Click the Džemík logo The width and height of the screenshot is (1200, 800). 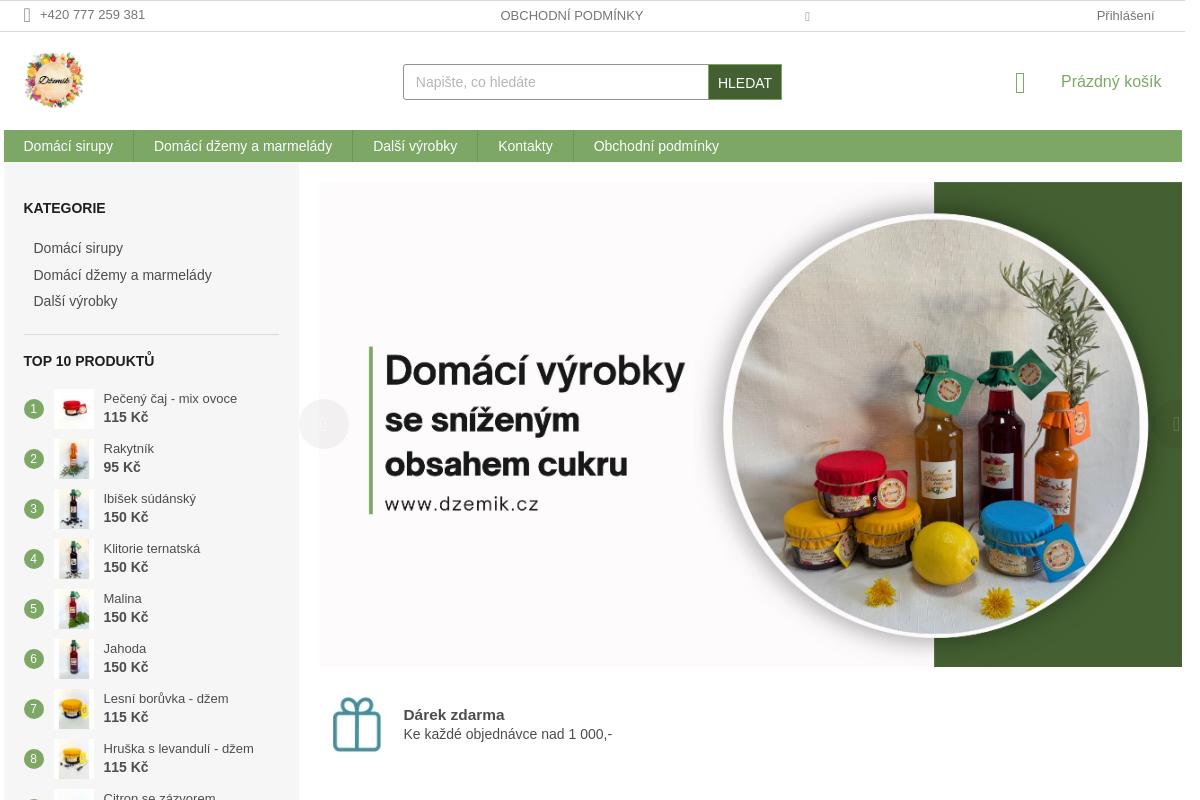(54, 80)
